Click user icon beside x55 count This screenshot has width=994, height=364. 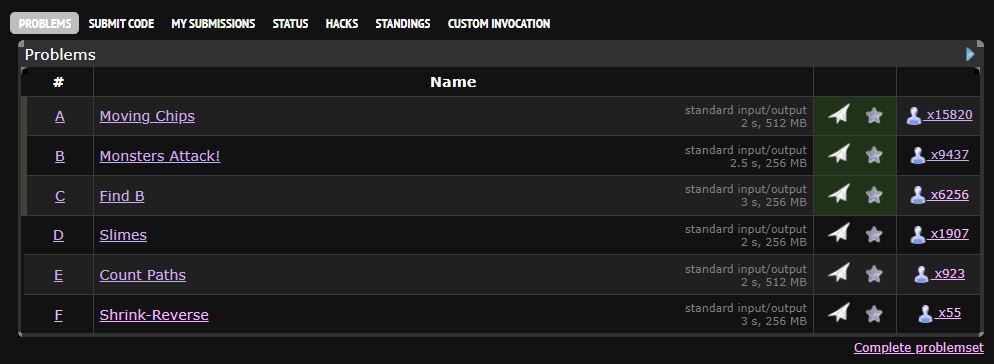926,314
